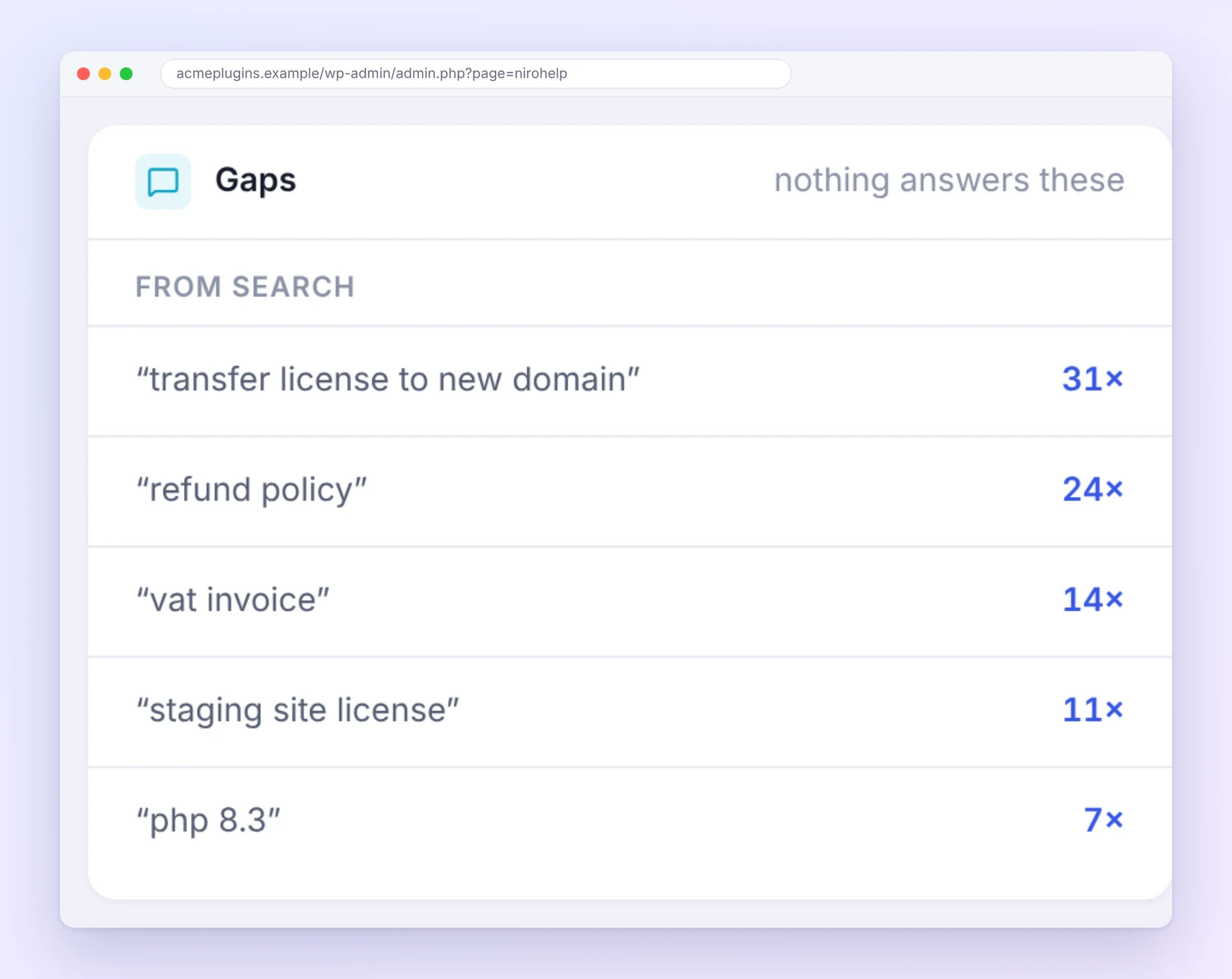Screen dimensions: 1232x979
Task: Click the 31× count badge
Action: pos(1093,379)
